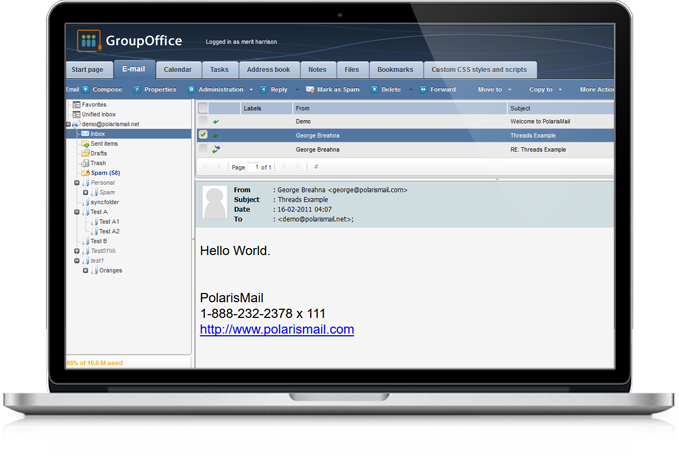Switch to the Calendar tab

(178, 70)
